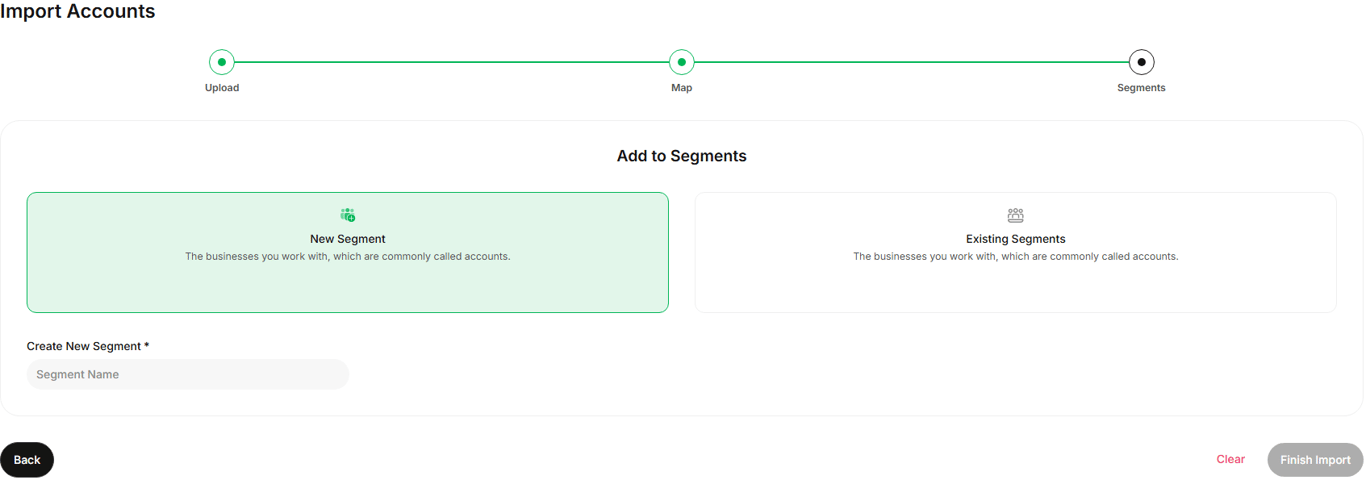This screenshot has width=1366, height=480.
Task: Focus the Segment Name input field
Action: coord(188,375)
